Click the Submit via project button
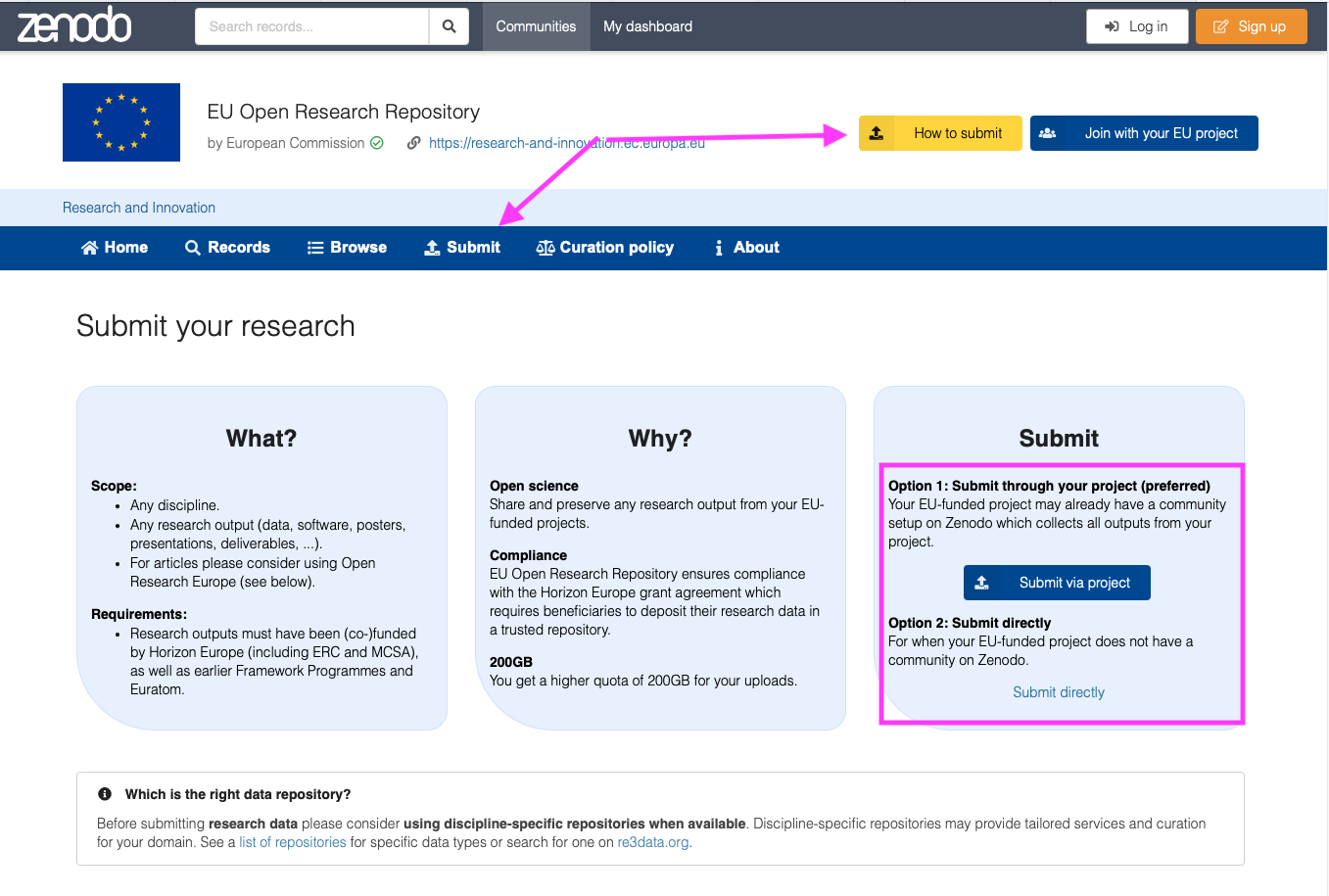Viewport: 1329px width, 896px height. [1057, 583]
